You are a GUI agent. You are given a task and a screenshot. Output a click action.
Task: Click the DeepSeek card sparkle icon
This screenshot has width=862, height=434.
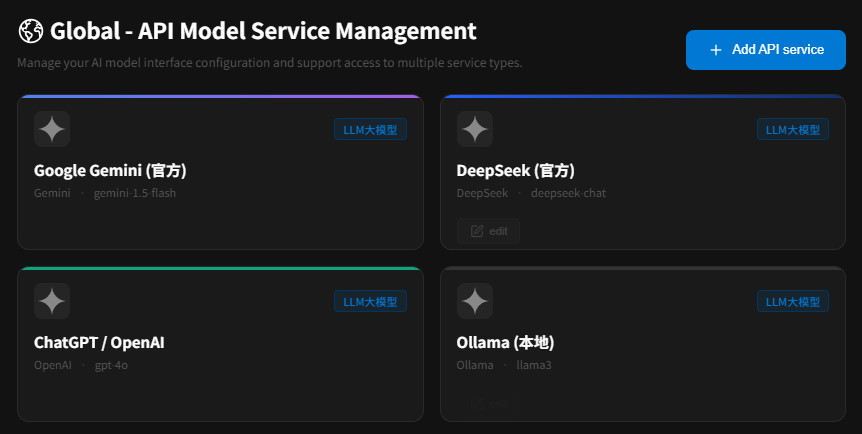pos(475,129)
